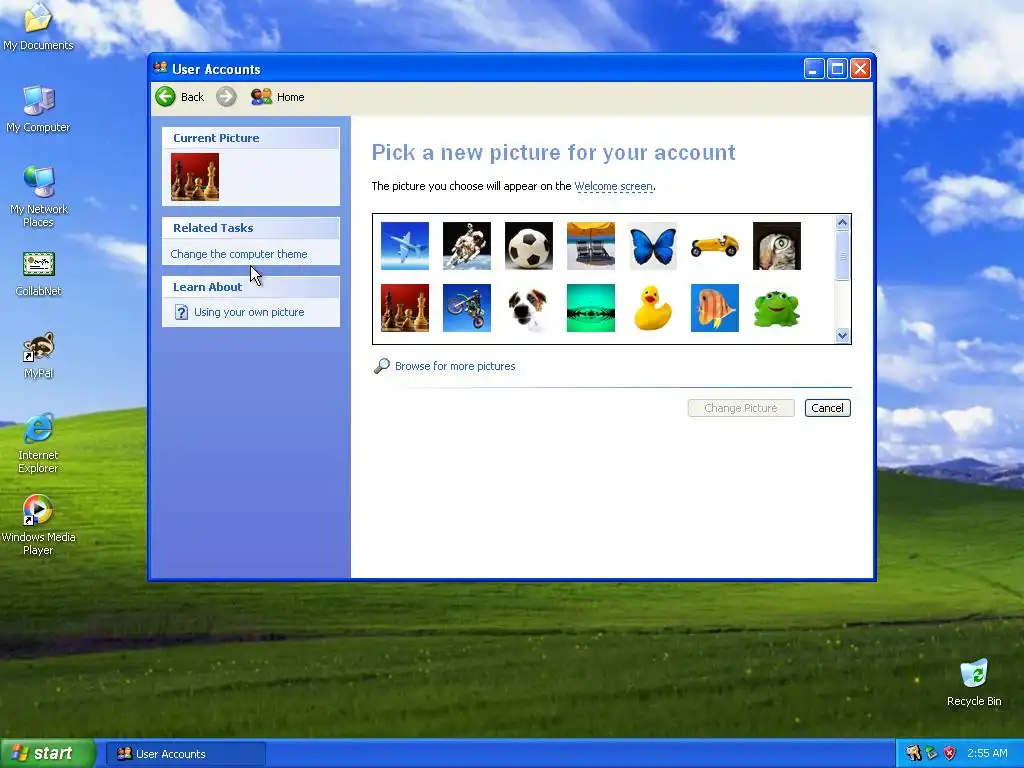The height and width of the screenshot is (768, 1024).
Task: Select the dog face picture
Action: pyautogui.click(x=529, y=308)
